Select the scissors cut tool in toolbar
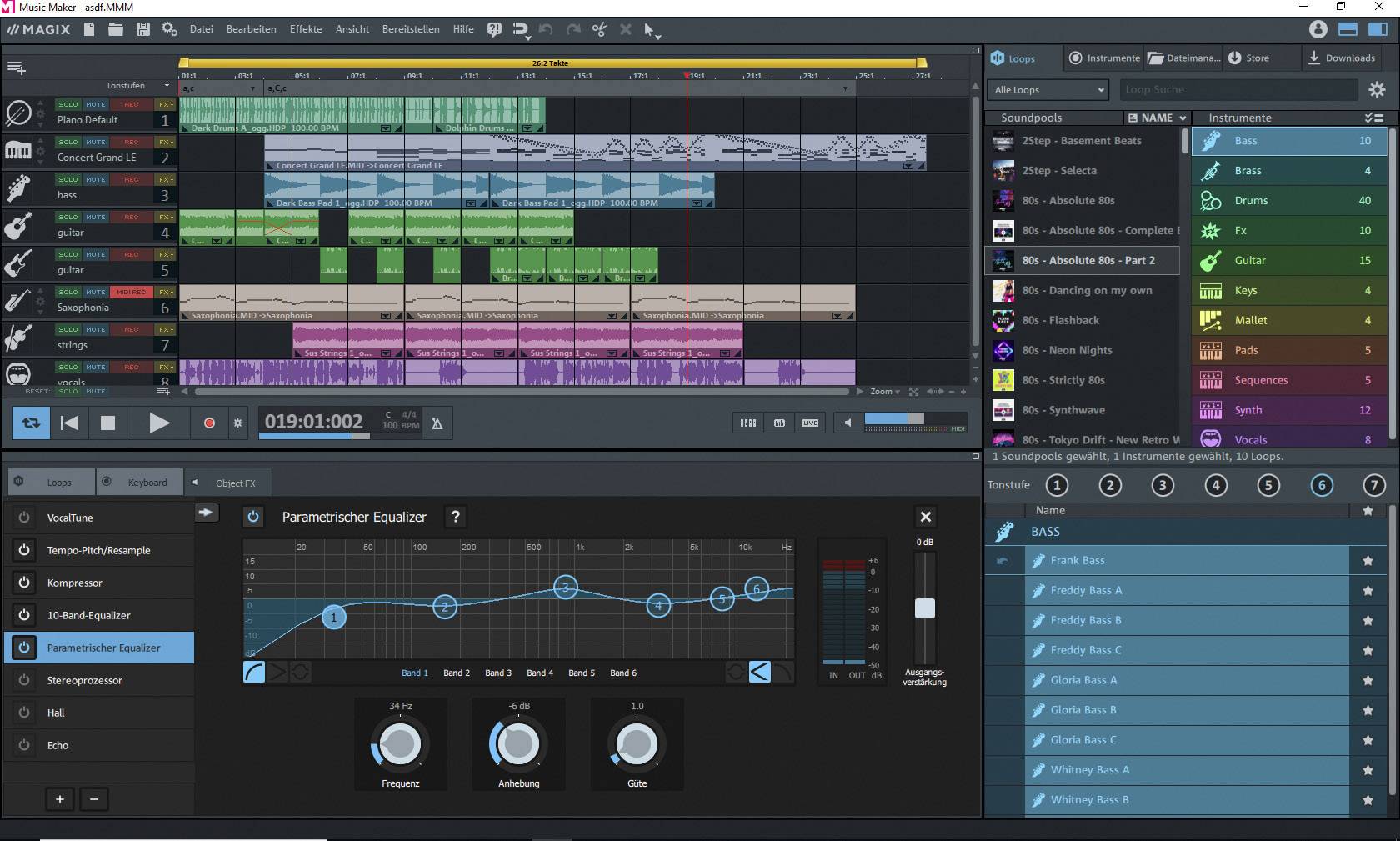This screenshot has width=1400, height=841. click(599, 29)
